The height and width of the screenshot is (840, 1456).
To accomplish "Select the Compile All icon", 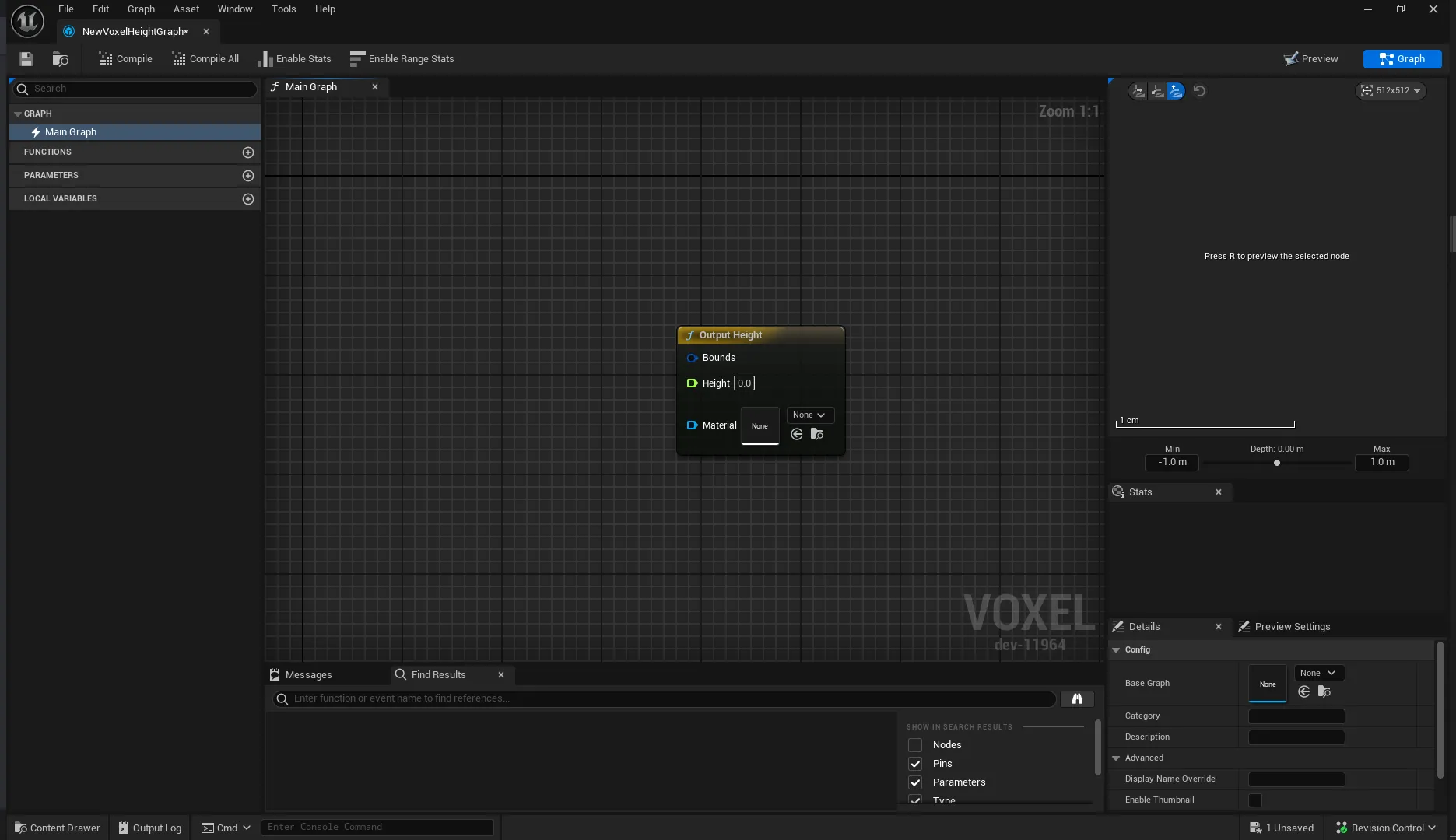I will pyautogui.click(x=179, y=58).
